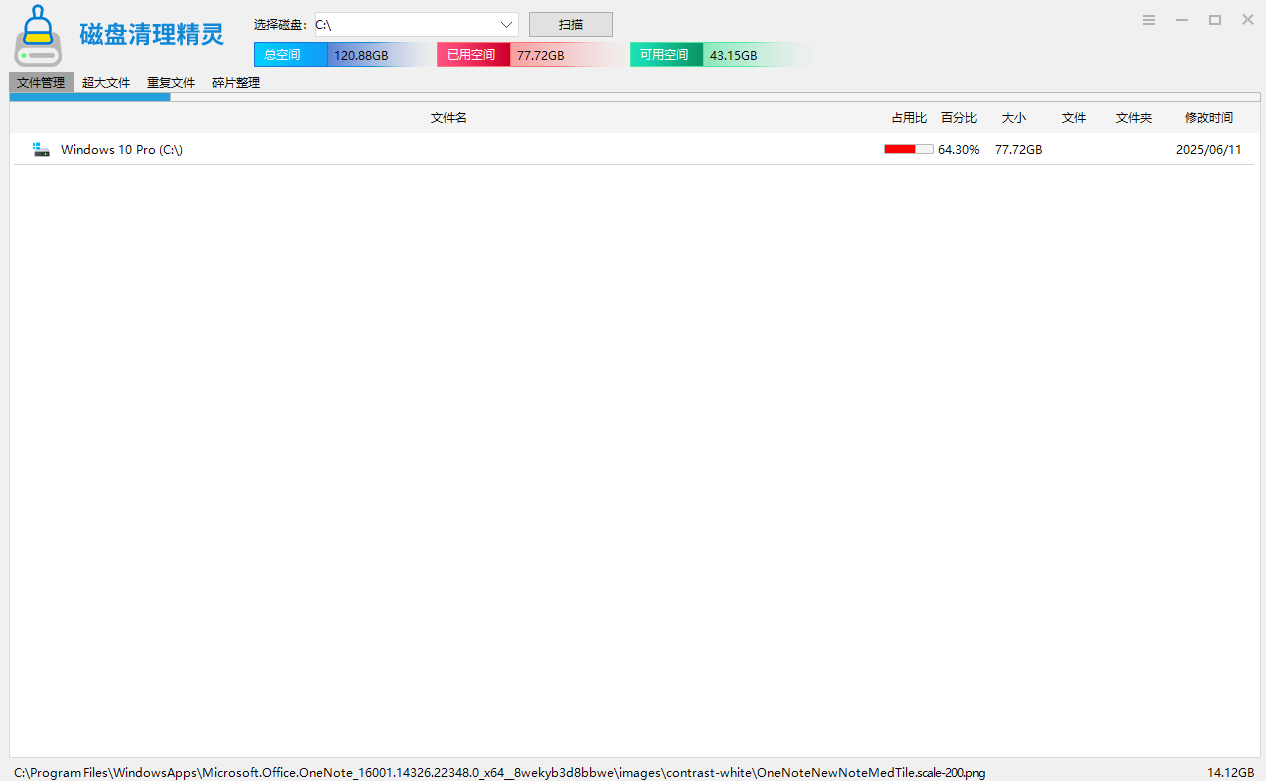Click the 修改时间 column header
Image resolution: width=1266 pixels, height=781 pixels.
tap(1209, 118)
